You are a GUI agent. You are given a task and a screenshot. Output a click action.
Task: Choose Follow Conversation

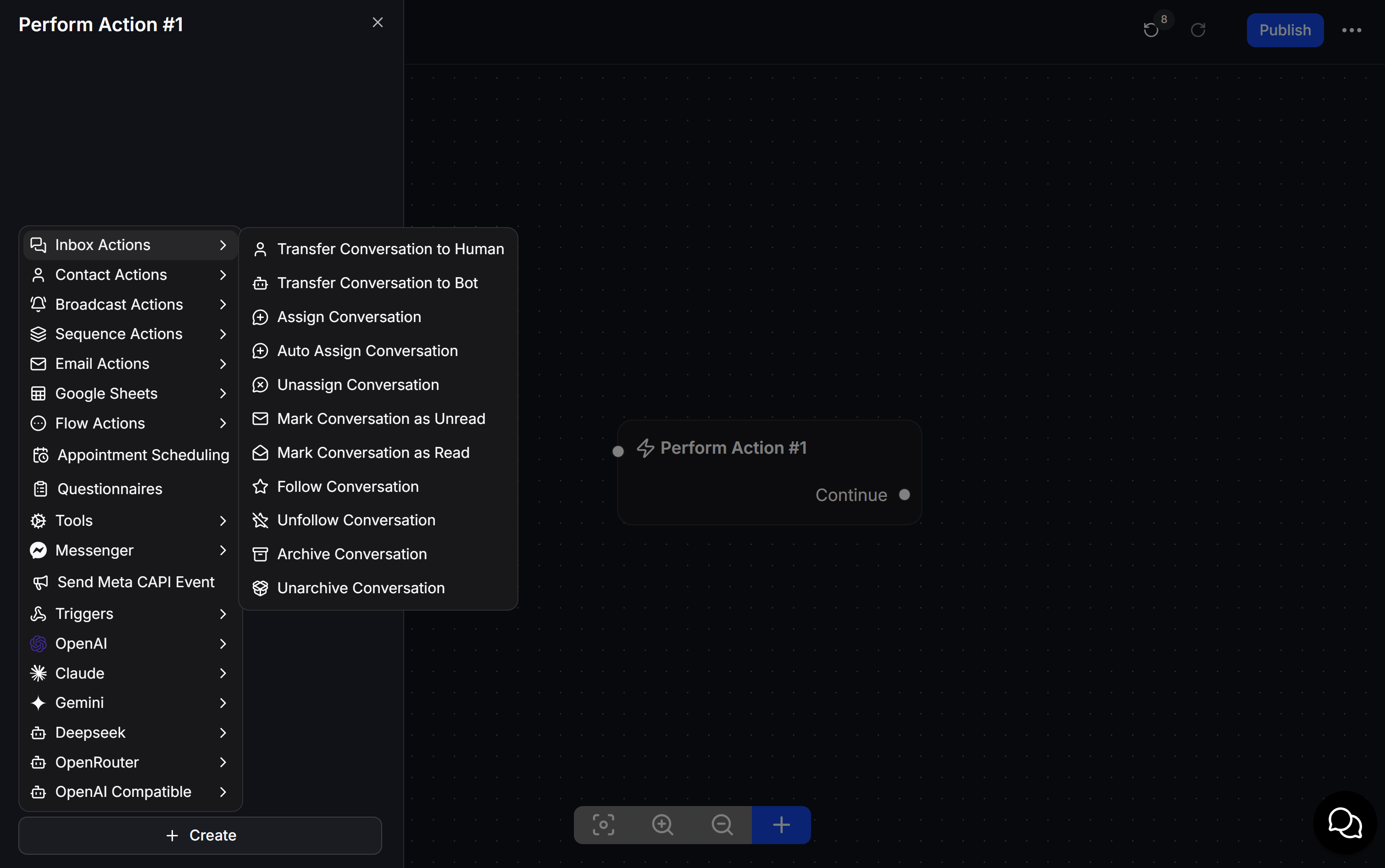[x=378, y=486]
